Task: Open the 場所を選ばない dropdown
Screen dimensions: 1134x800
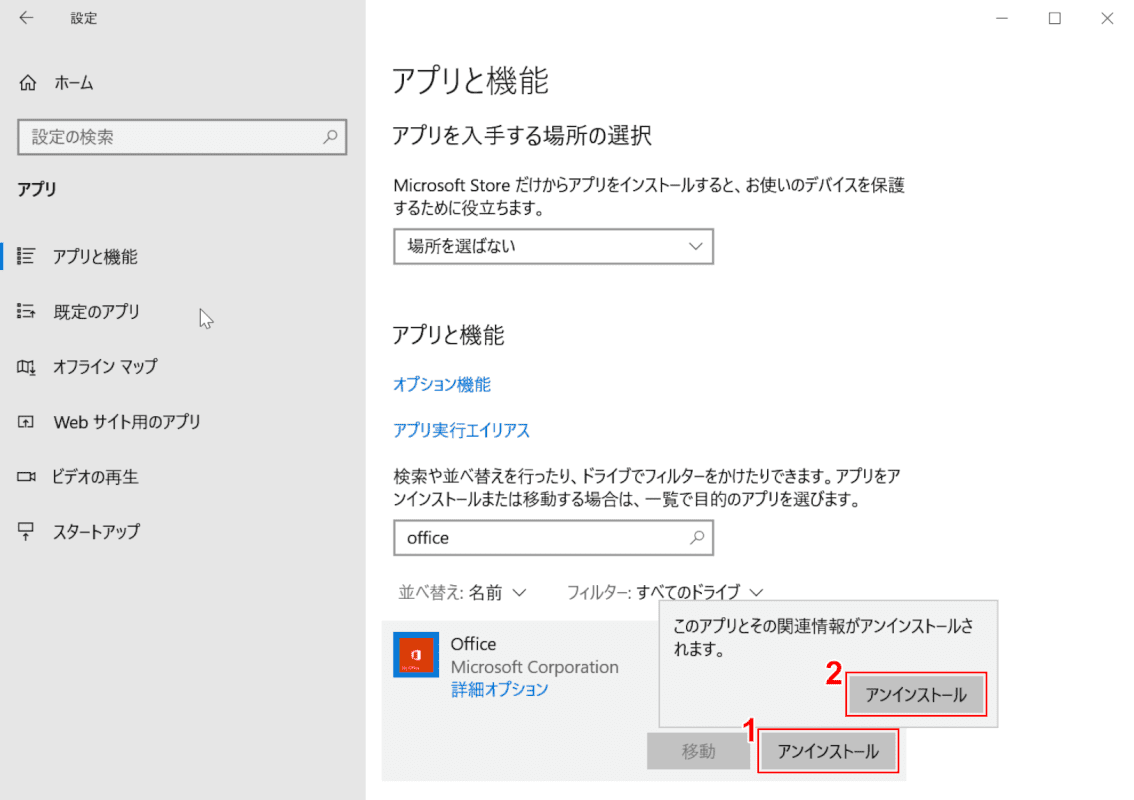Action: tap(553, 247)
